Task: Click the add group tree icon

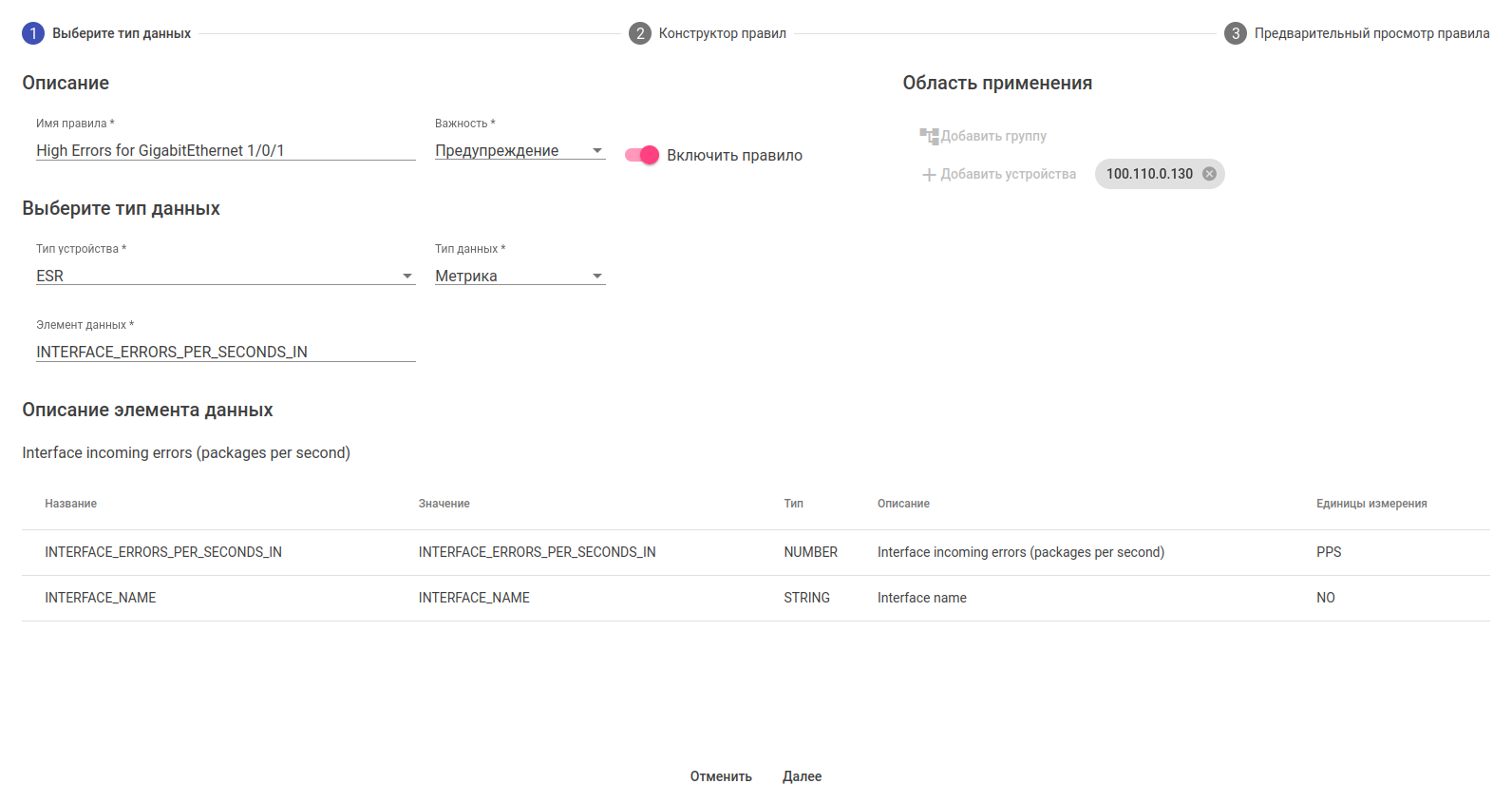Action: coord(929,136)
